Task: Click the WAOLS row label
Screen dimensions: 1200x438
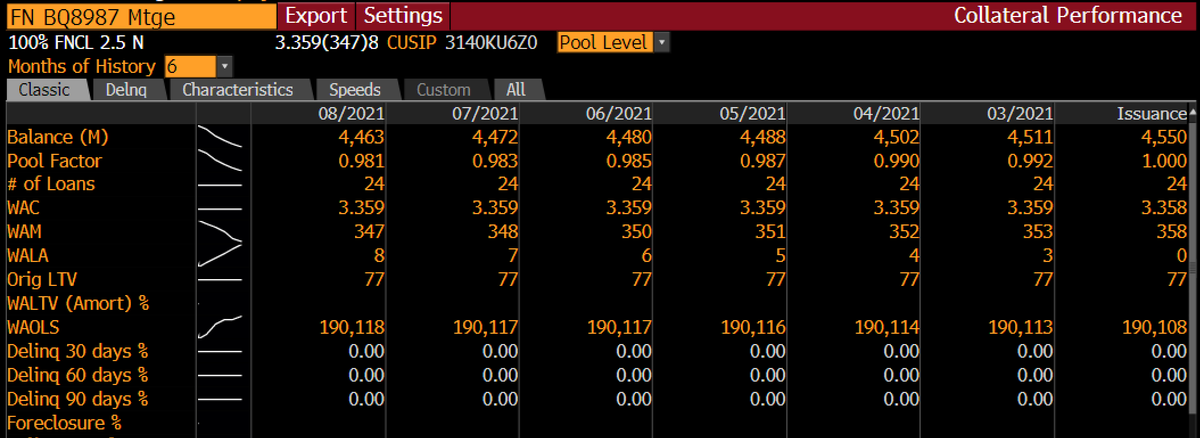Action: pos(35,327)
